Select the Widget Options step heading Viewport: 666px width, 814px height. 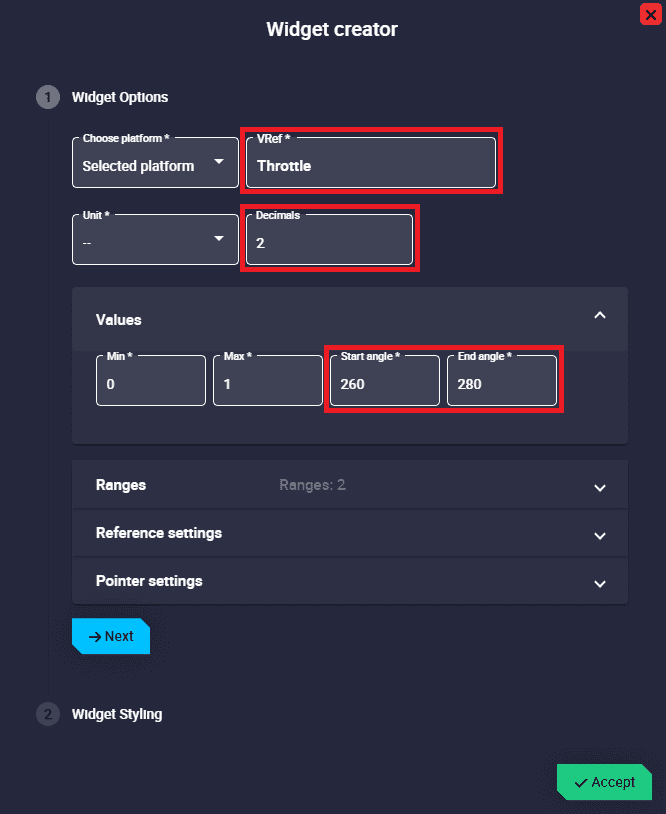120,97
